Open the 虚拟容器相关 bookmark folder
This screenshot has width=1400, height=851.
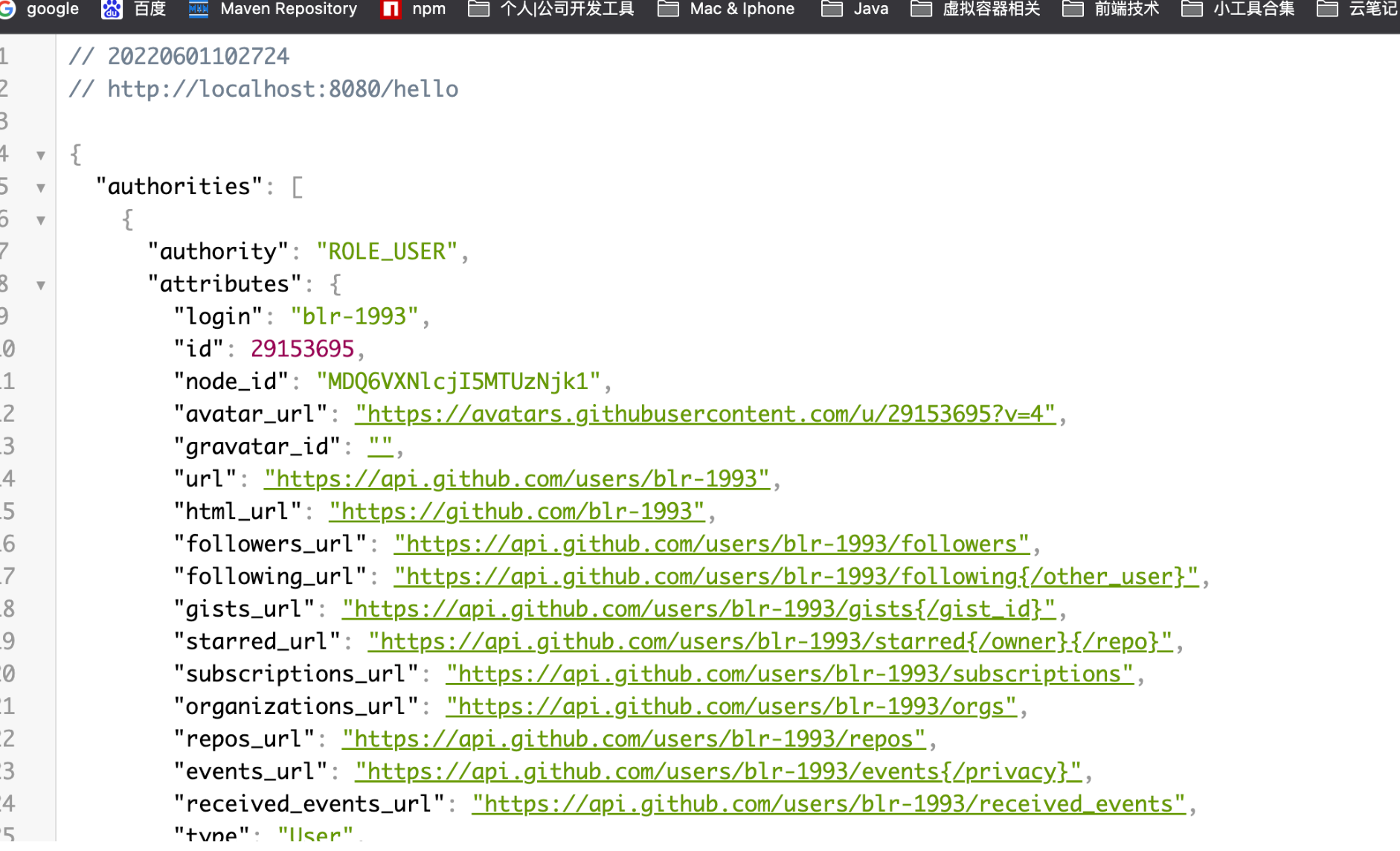point(975,9)
